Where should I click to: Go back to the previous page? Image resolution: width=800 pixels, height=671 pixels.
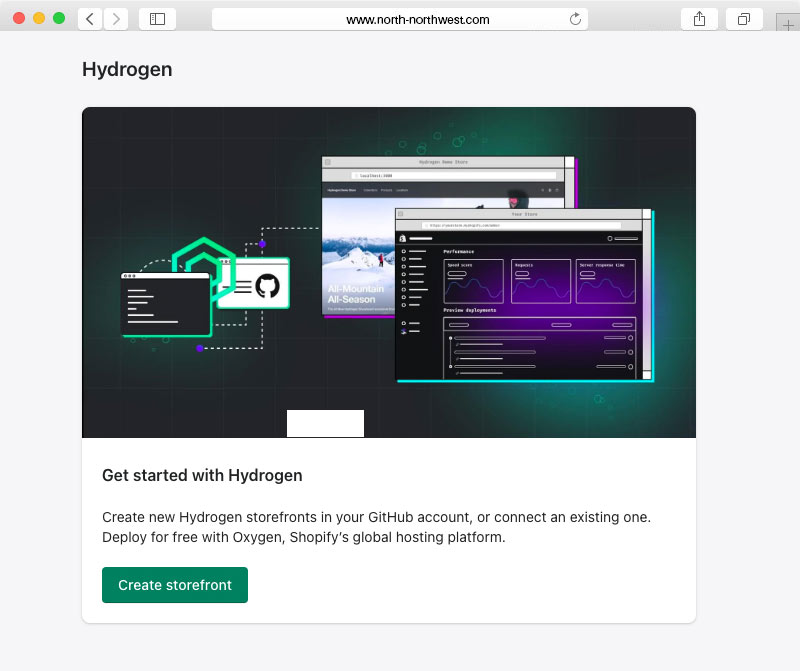click(90, 19)
